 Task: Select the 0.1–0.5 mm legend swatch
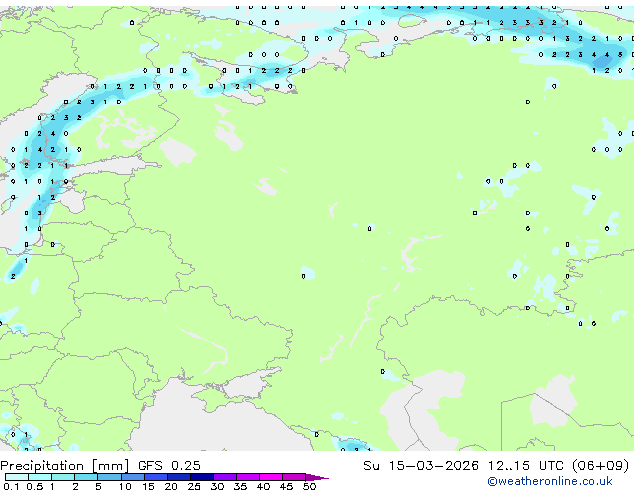coord(17,477)
